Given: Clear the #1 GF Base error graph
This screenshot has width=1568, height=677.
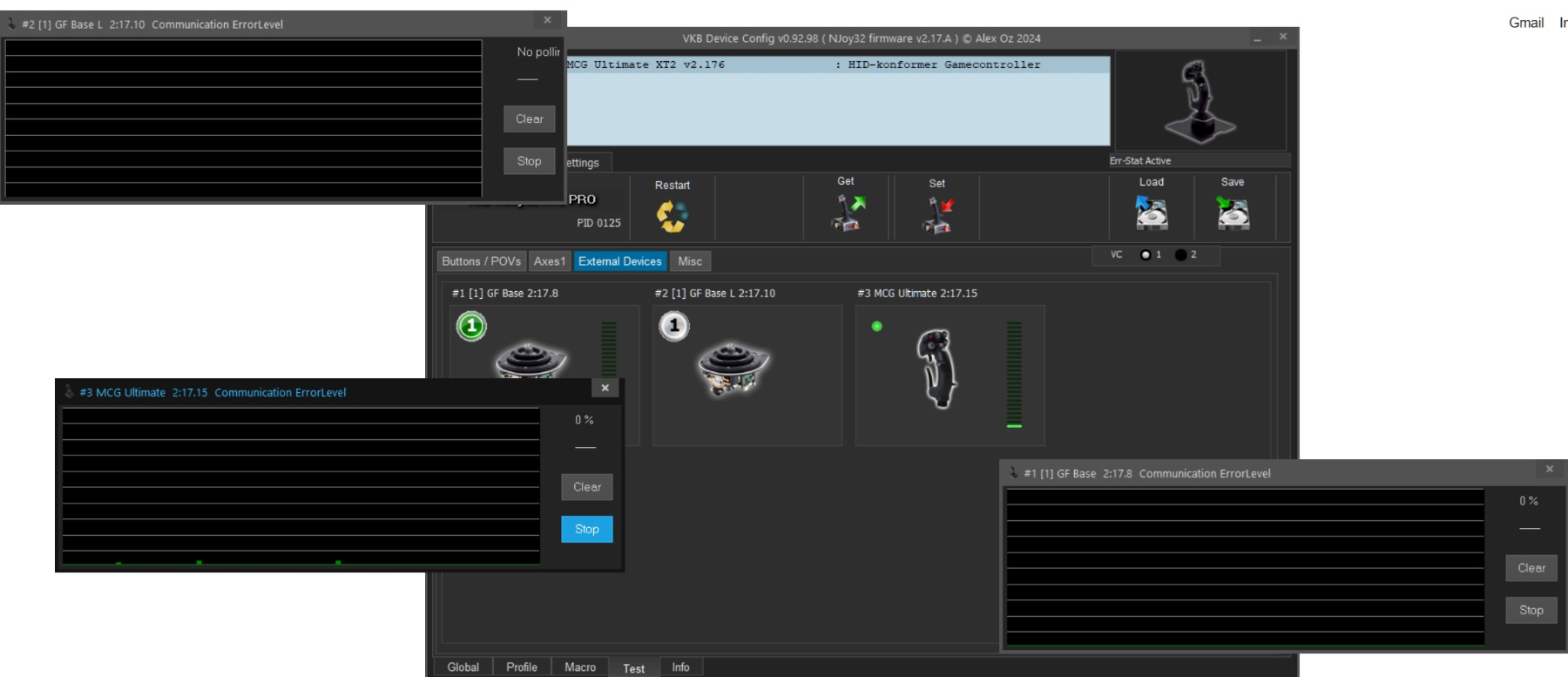Looking at the screenshot, I should click(1531, 568).
